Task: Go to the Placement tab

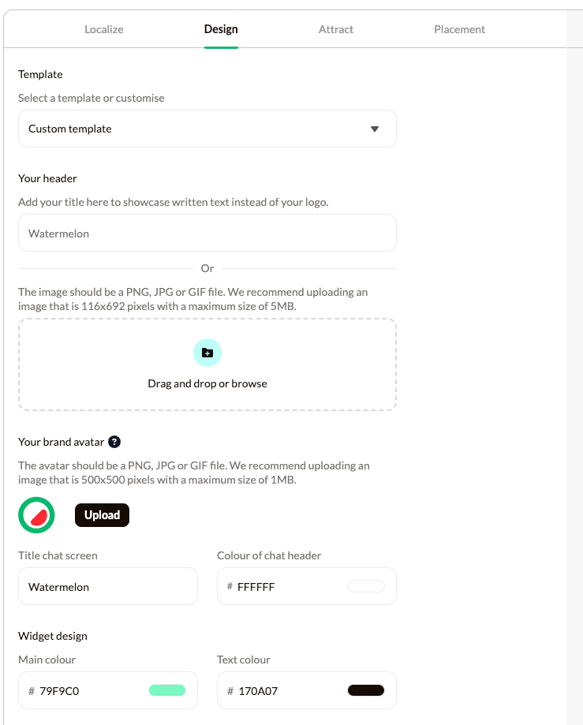Action: [459, 29]
